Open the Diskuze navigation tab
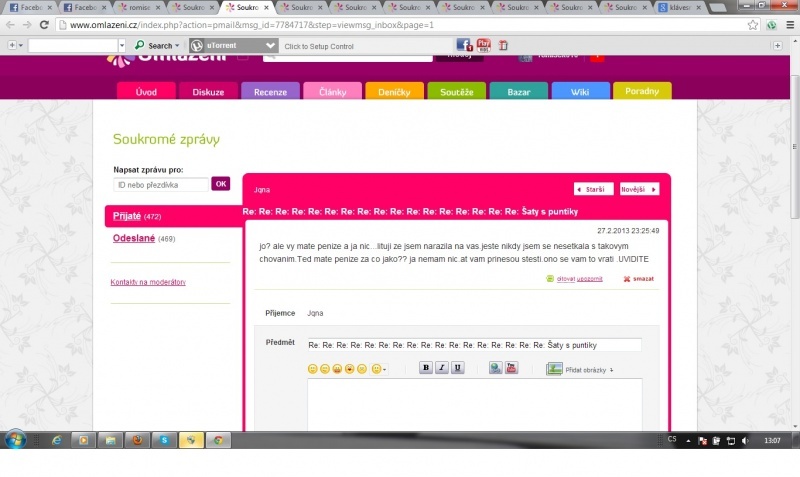This screenshot has width=800, height=477. click(208, 92)
